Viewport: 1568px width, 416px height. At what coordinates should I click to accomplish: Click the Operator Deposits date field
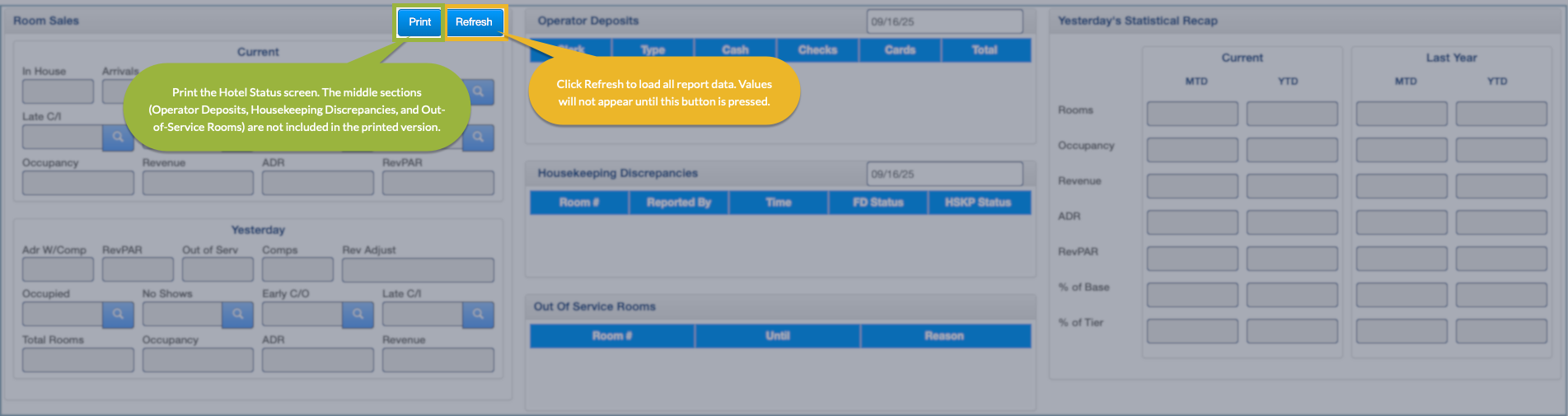click(943, 21)
